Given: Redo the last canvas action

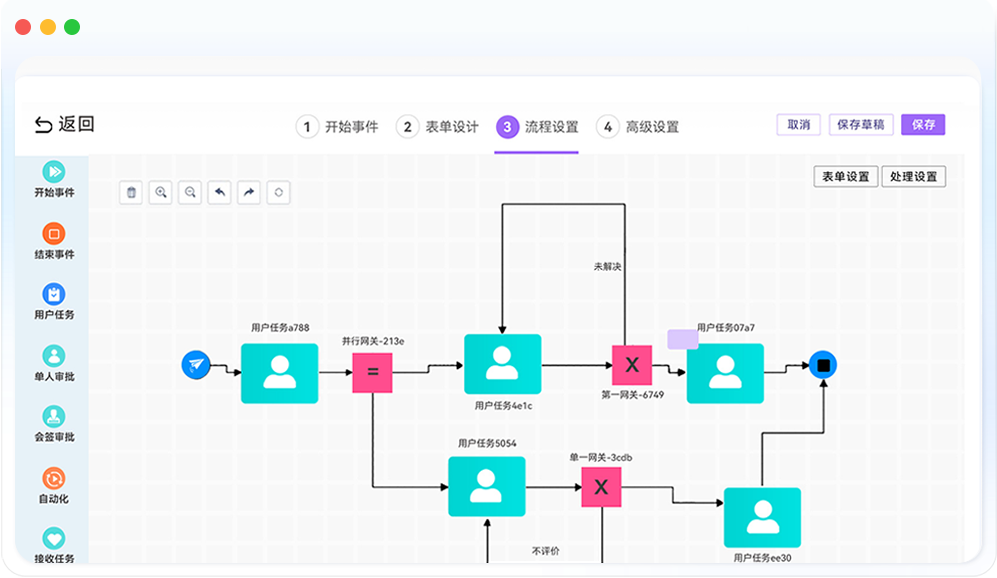Looking at the screenshot, I should [249, 192].
